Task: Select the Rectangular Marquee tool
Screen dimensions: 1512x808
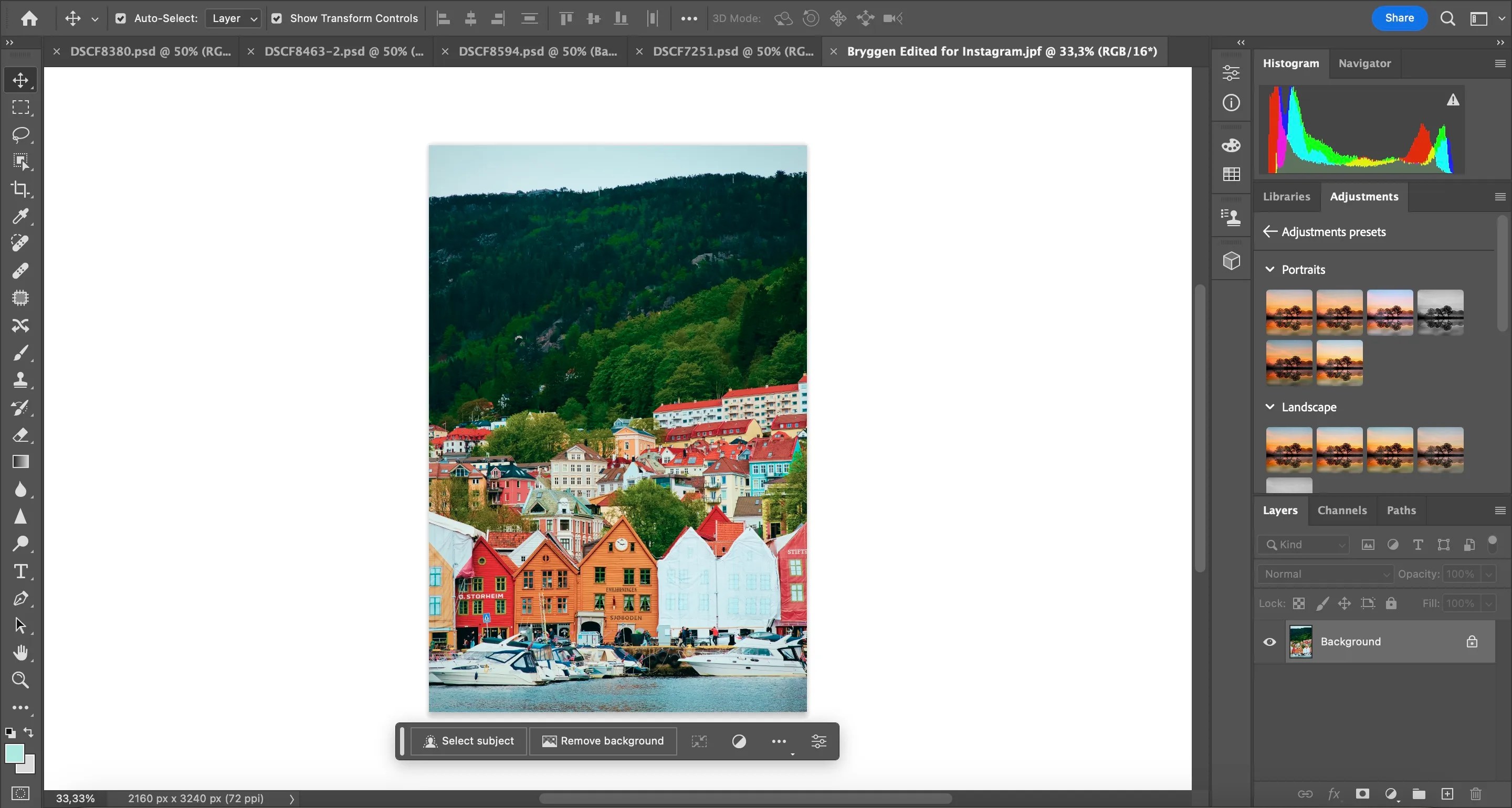Action: tap(20, 107)
